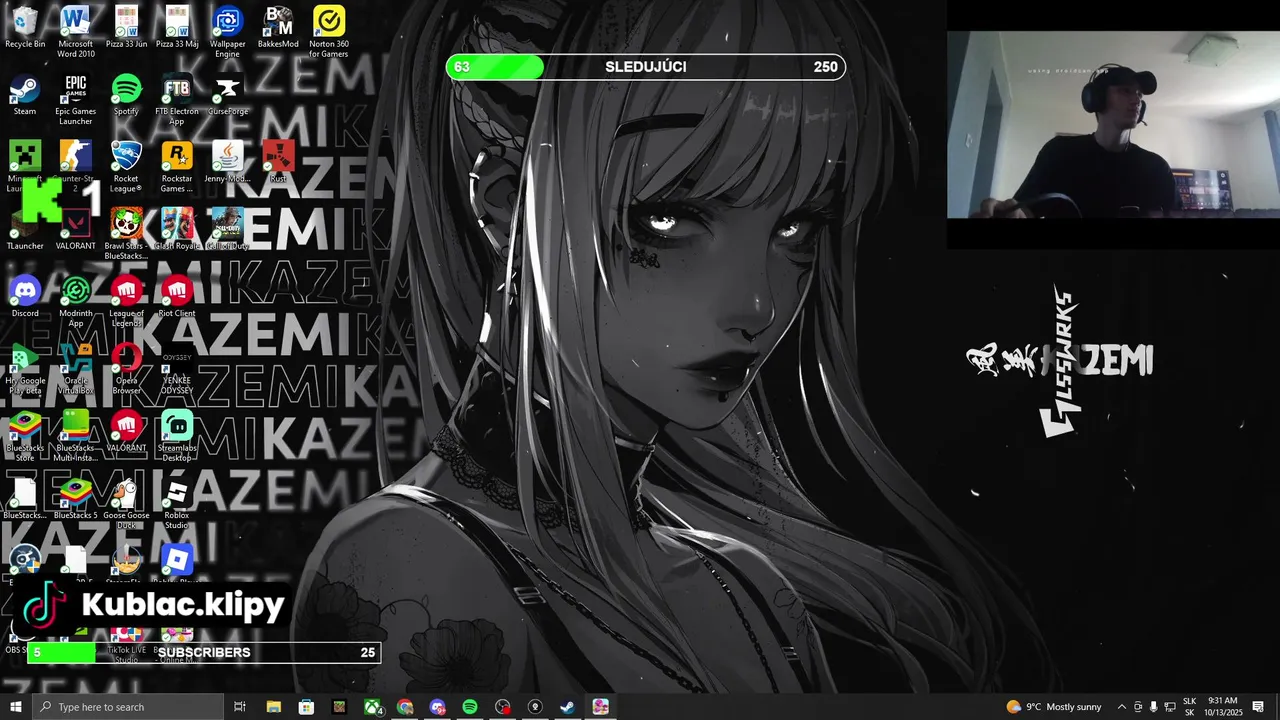Open the clock and calendar flyout

point(1223,707)
